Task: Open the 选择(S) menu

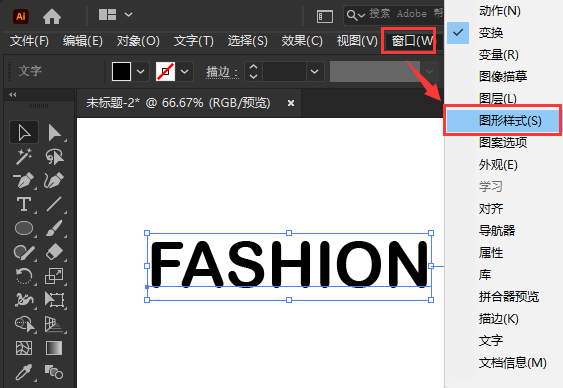Action: tap(247, 41)
